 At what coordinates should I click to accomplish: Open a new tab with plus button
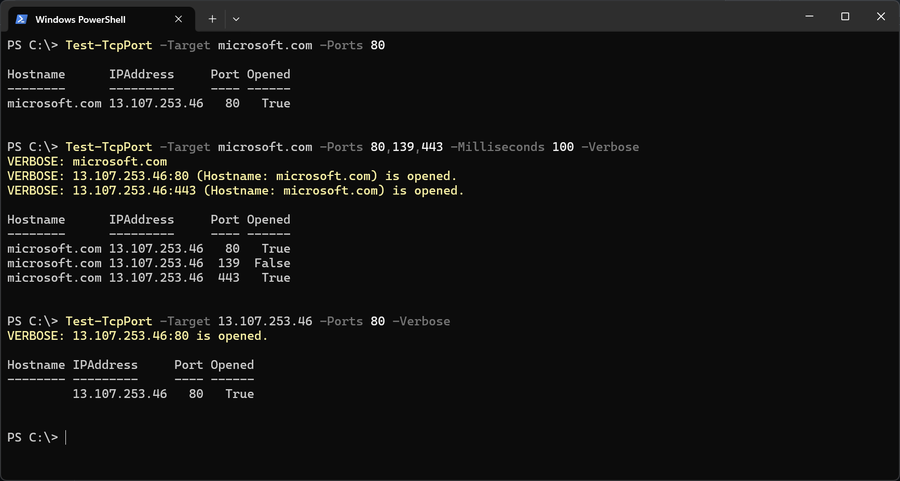coord(212,19)
